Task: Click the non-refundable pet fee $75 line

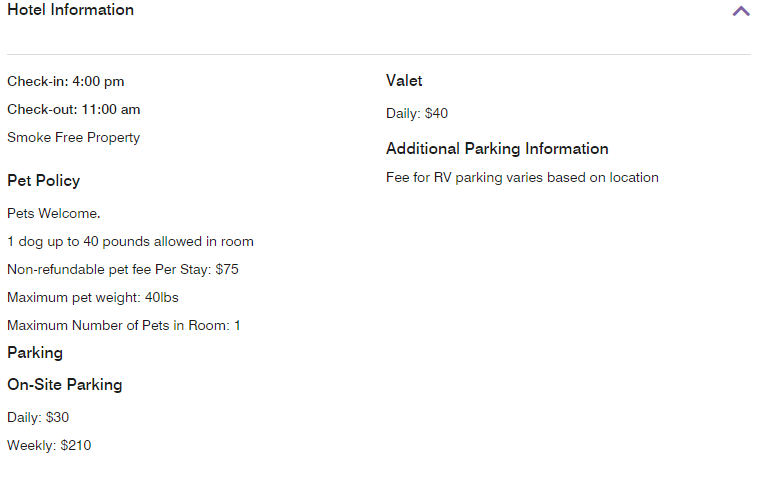Action: 123,270
